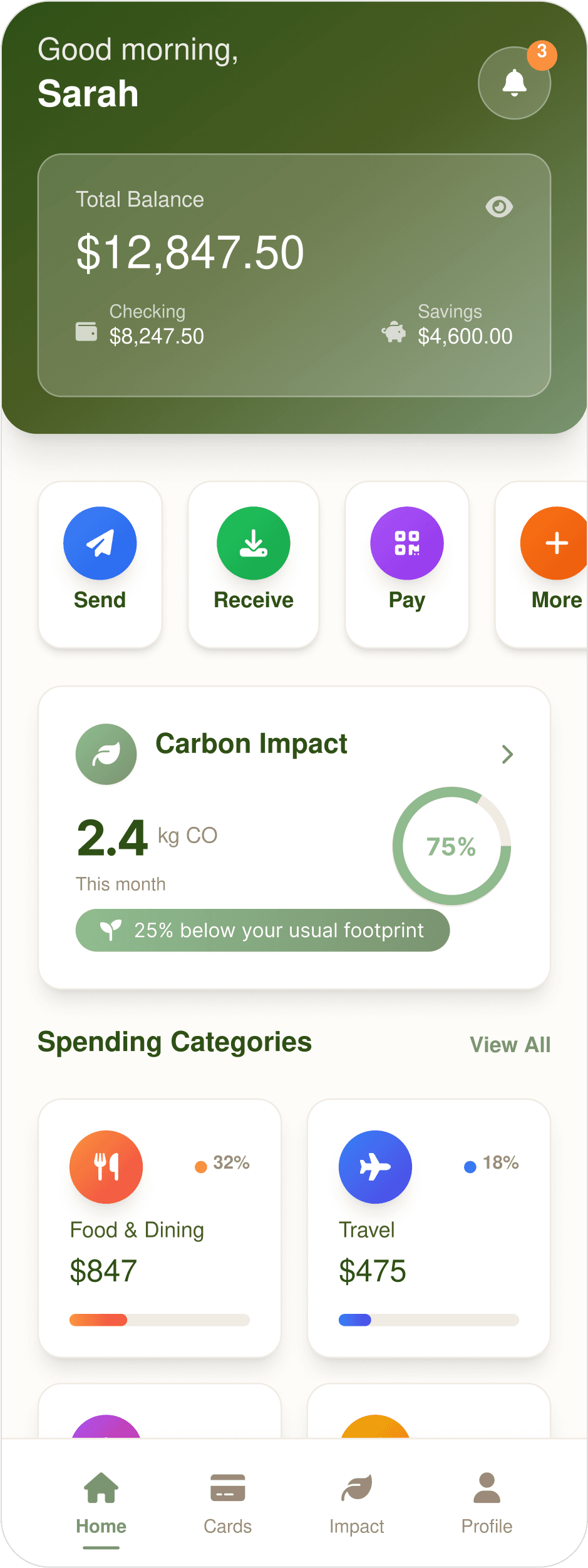588x1568 pixels.
Task: Open the purple Pay QR code icon
Action: [x=407, y=543]
